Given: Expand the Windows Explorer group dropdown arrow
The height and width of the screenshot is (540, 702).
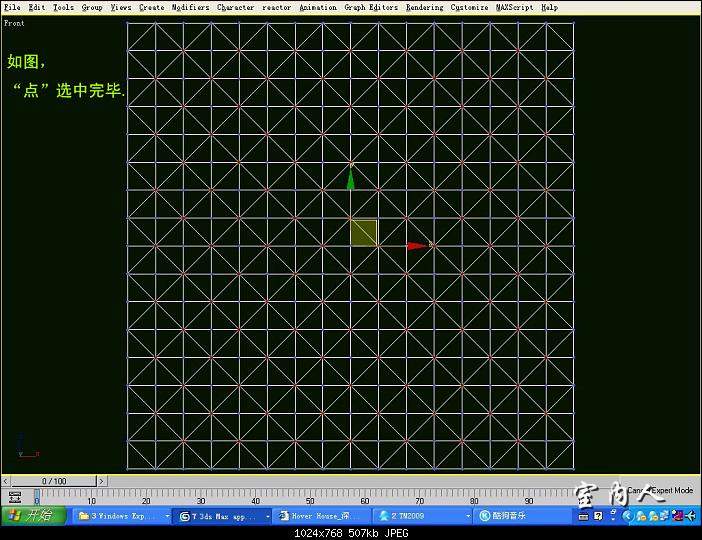Looking at the screenshot, I should [167, 516].
